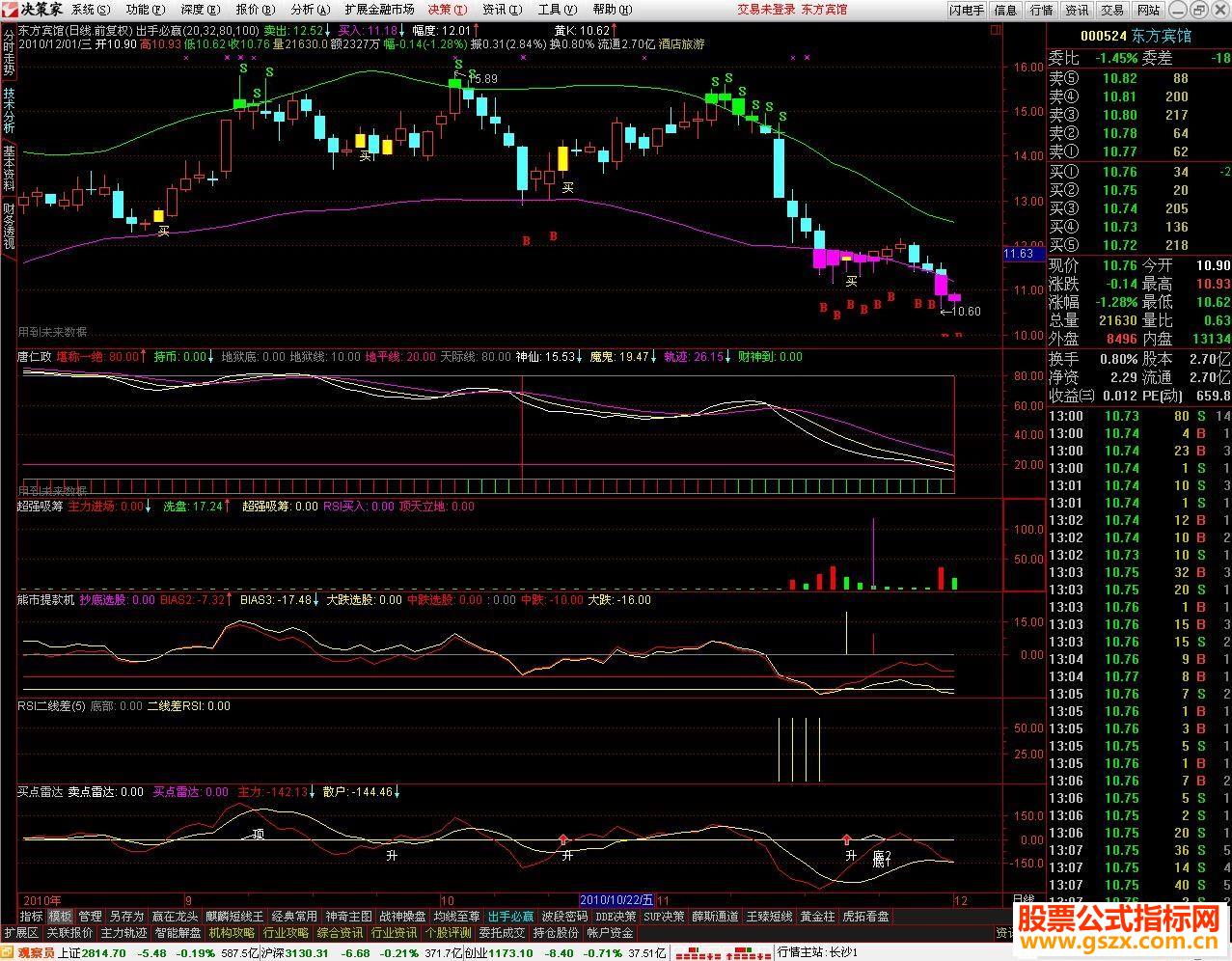This screenshot has width=1232, height=961.
Task: Open the 个股评测 tab
Action: pyautogui.click(x=448, y=933)
